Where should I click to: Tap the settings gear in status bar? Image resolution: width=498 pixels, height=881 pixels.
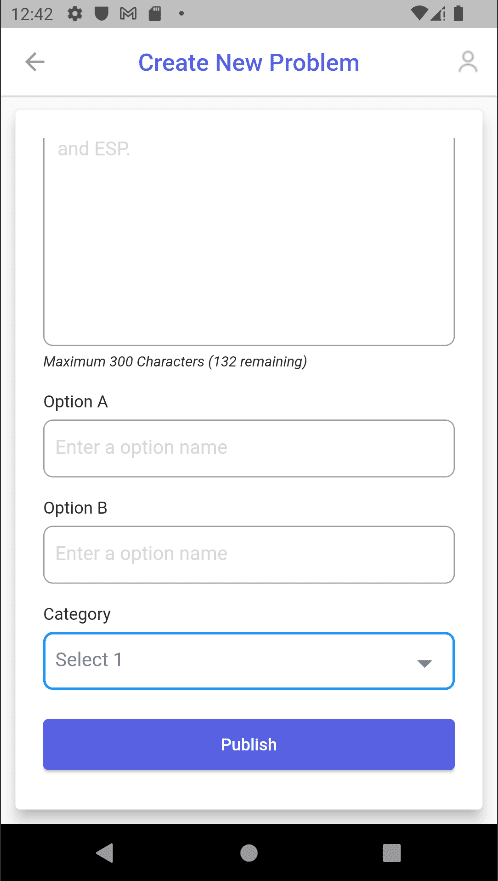75,14
